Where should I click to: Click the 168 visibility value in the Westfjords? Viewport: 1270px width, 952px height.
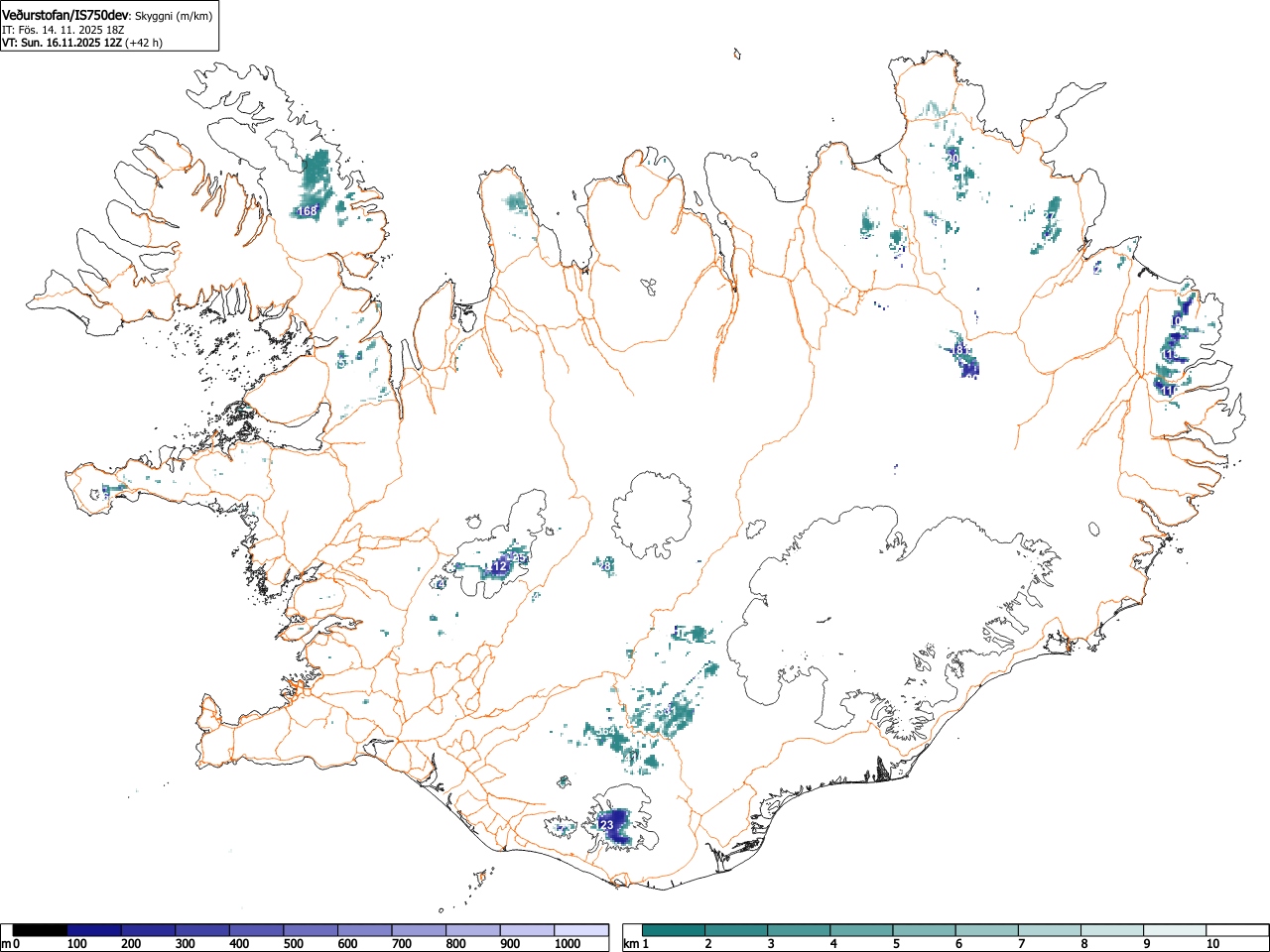click(308, 211)
